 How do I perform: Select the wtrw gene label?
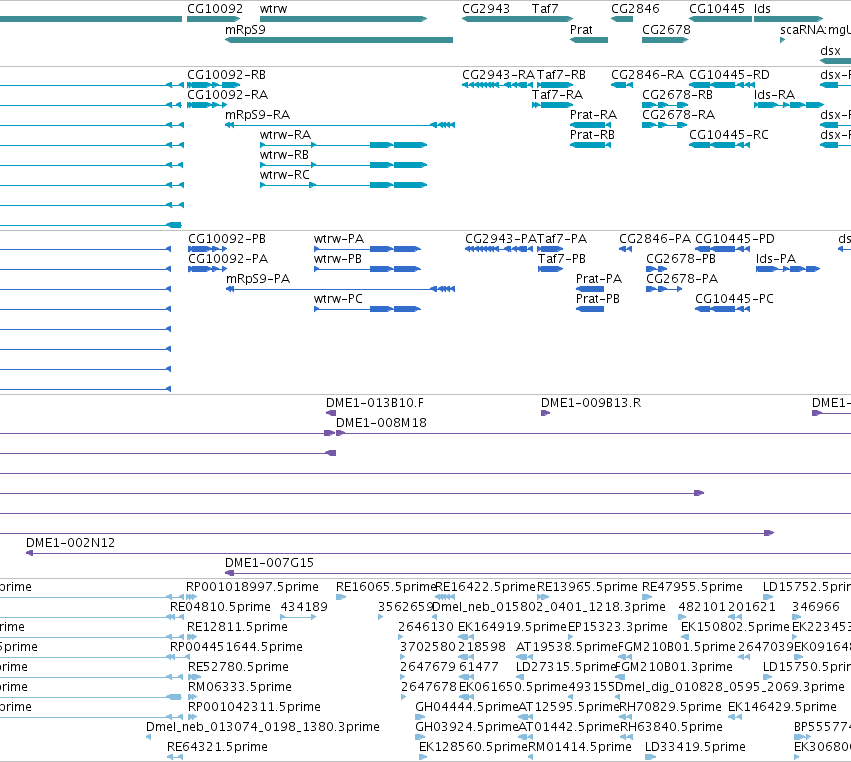coord(274,9)
